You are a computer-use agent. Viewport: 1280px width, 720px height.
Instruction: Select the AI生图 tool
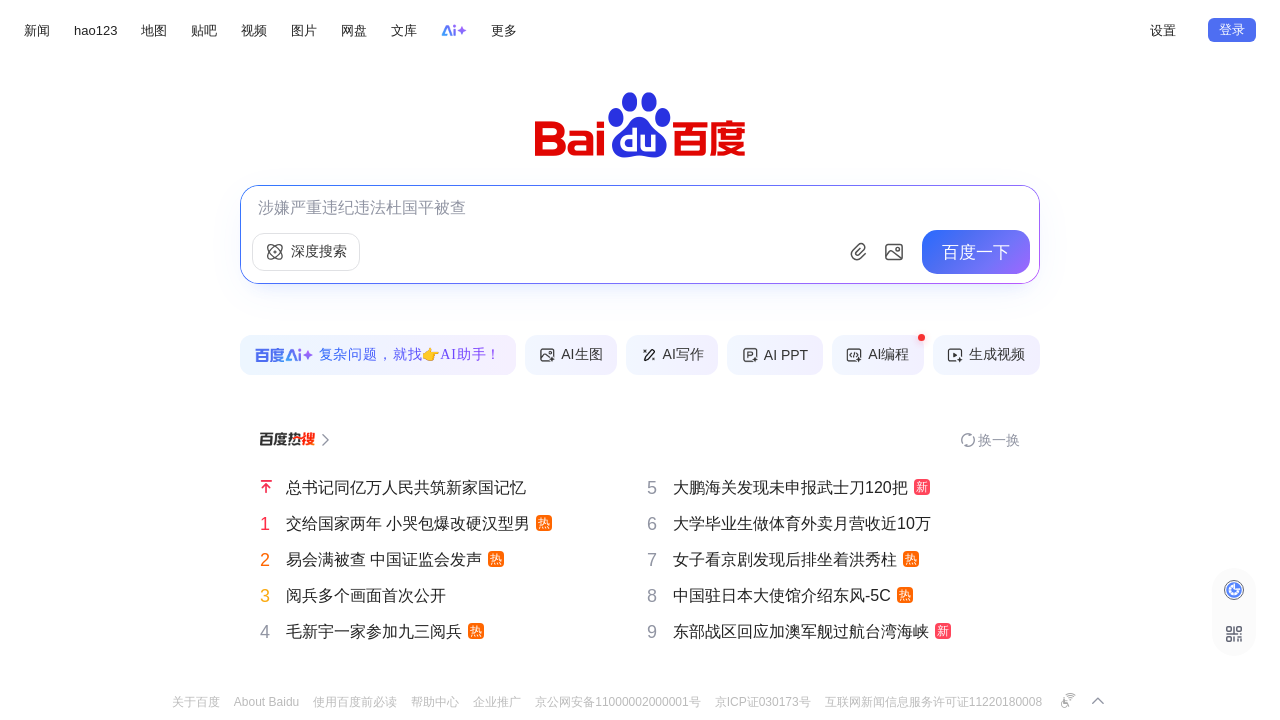tap(571, 355)
